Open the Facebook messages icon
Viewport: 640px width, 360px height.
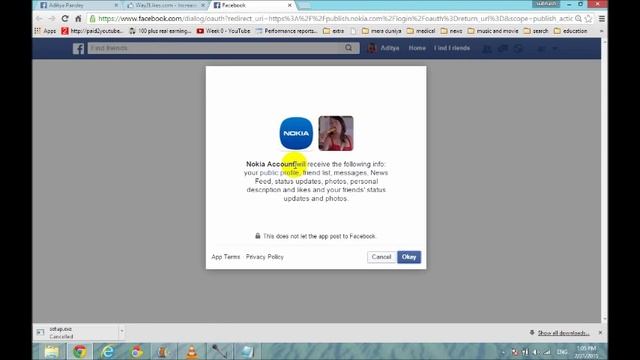point(502,49)
